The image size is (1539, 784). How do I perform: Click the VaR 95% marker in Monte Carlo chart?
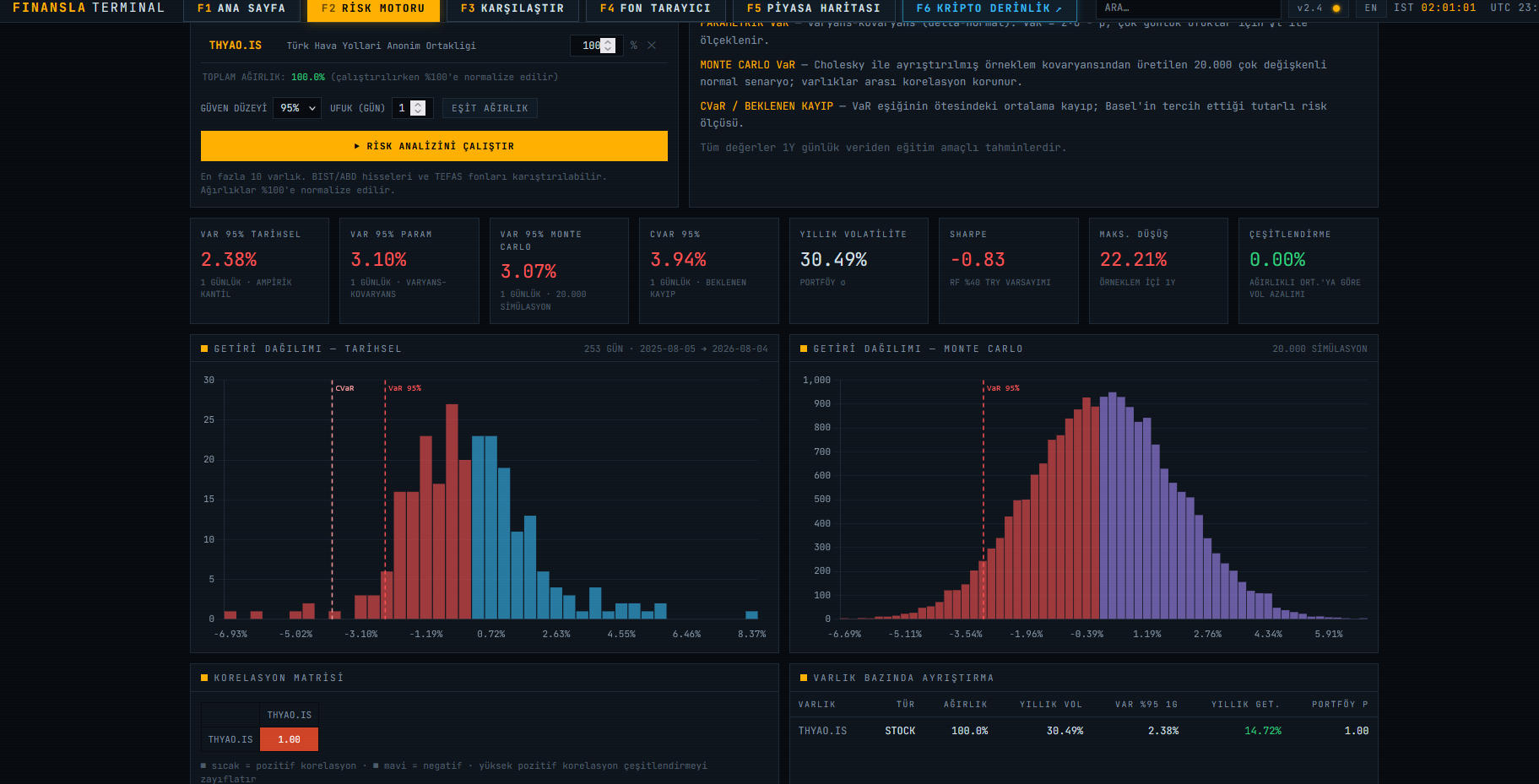[984, 498]
